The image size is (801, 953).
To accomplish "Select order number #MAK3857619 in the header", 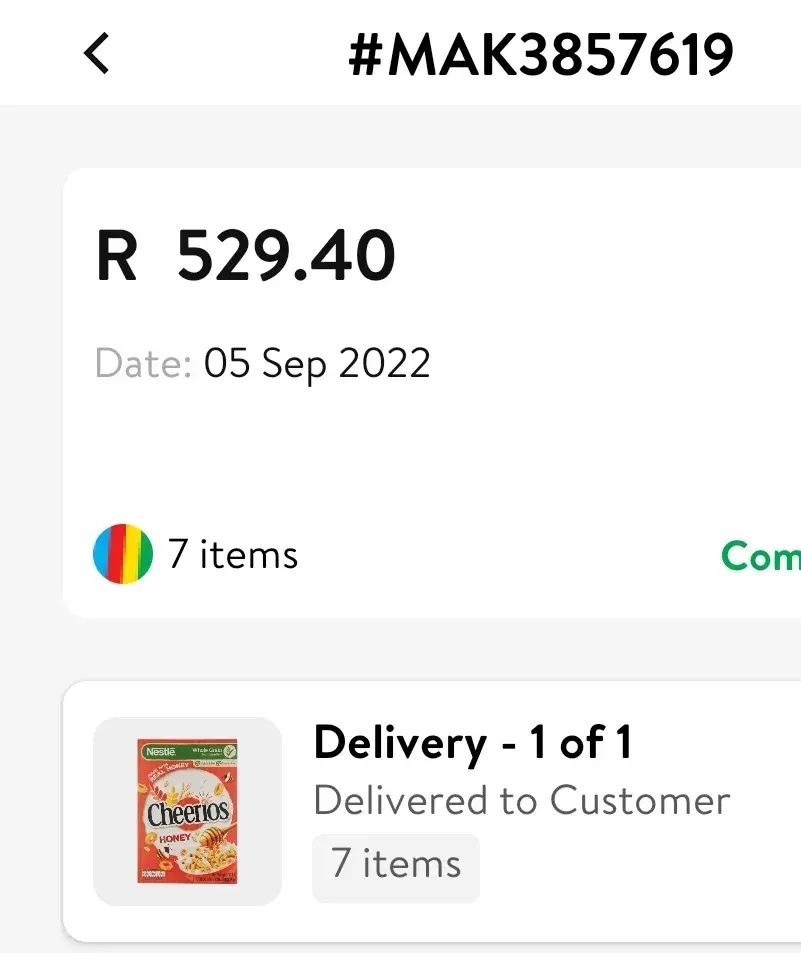I will pos(540,55).
